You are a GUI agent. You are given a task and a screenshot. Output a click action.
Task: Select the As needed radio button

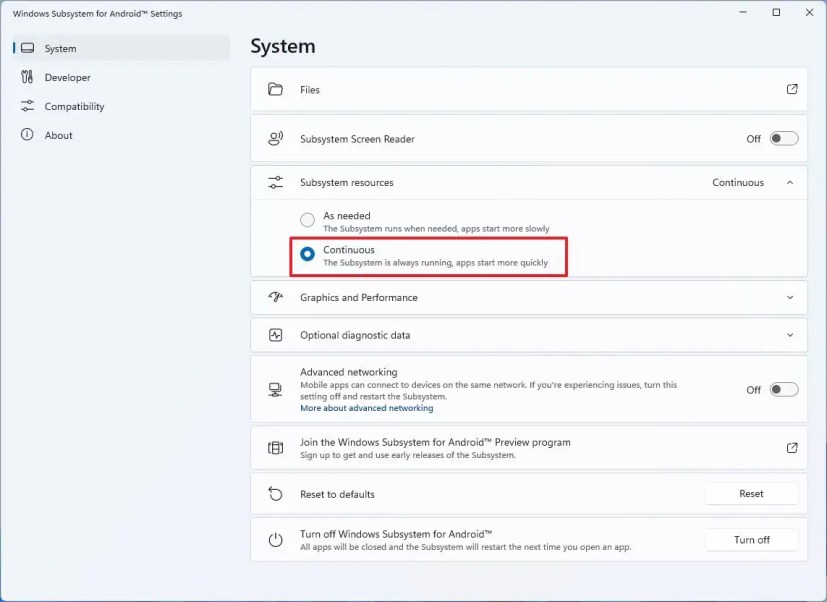tap(307, 217)
